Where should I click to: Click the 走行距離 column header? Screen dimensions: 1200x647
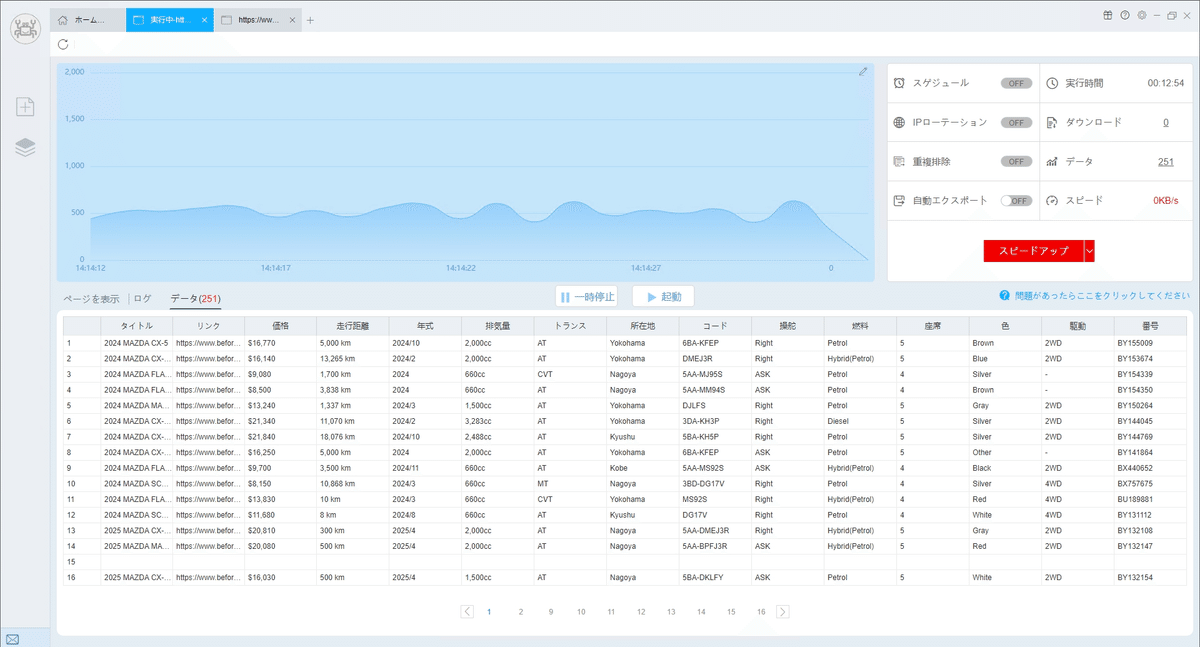pyautogui.click(x=353, y=326)
